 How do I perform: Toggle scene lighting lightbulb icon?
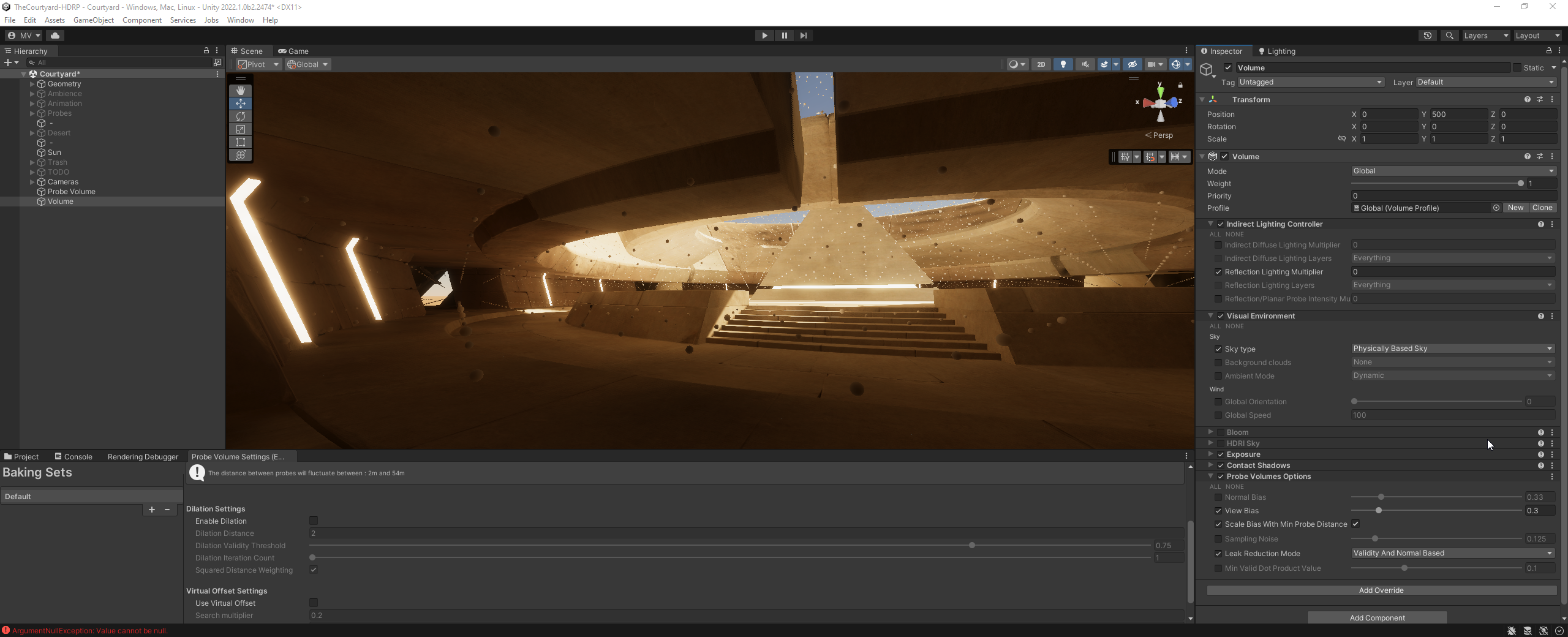[1063, 64]
